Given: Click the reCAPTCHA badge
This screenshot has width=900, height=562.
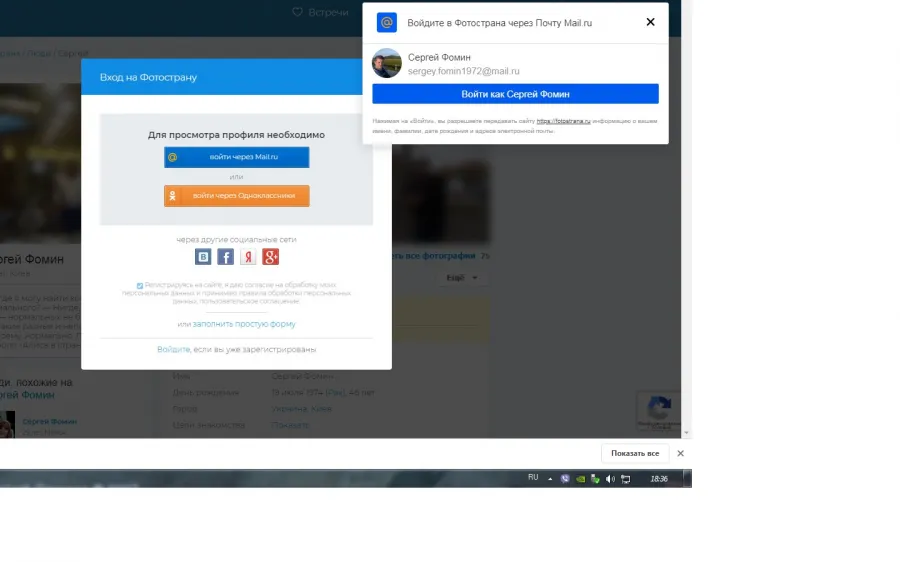Looking at the screenshot, I should coord(659,411).
